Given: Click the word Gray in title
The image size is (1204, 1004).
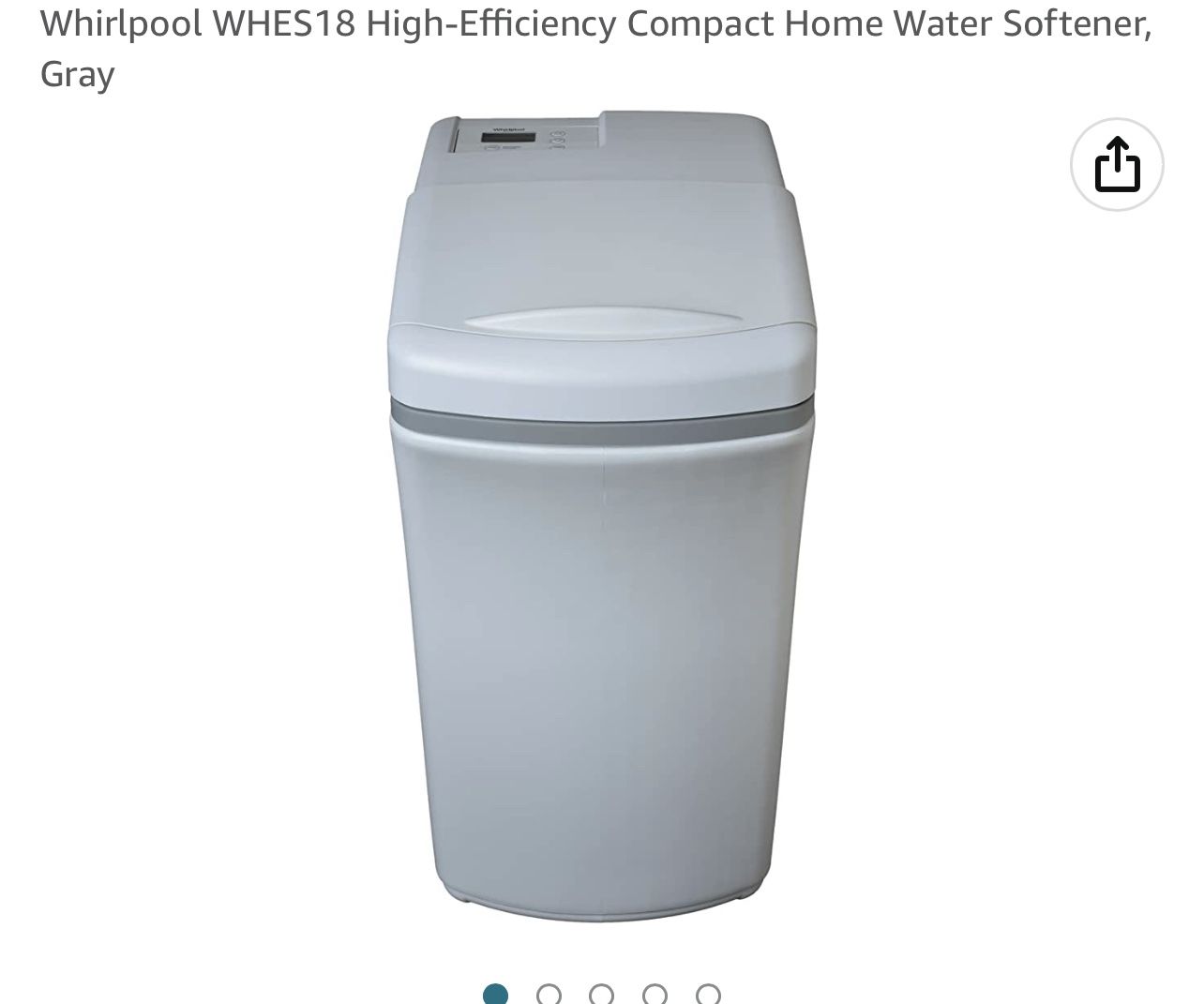Looking at the screenshot, I should coord(77,73).
